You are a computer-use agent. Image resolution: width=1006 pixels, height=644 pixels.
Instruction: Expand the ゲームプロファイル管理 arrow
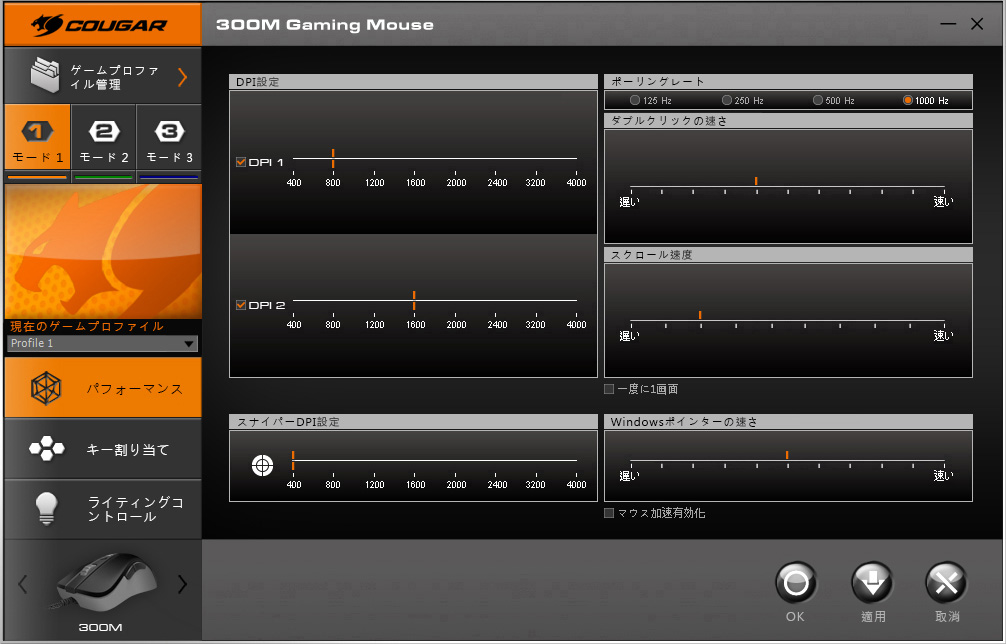183,77
